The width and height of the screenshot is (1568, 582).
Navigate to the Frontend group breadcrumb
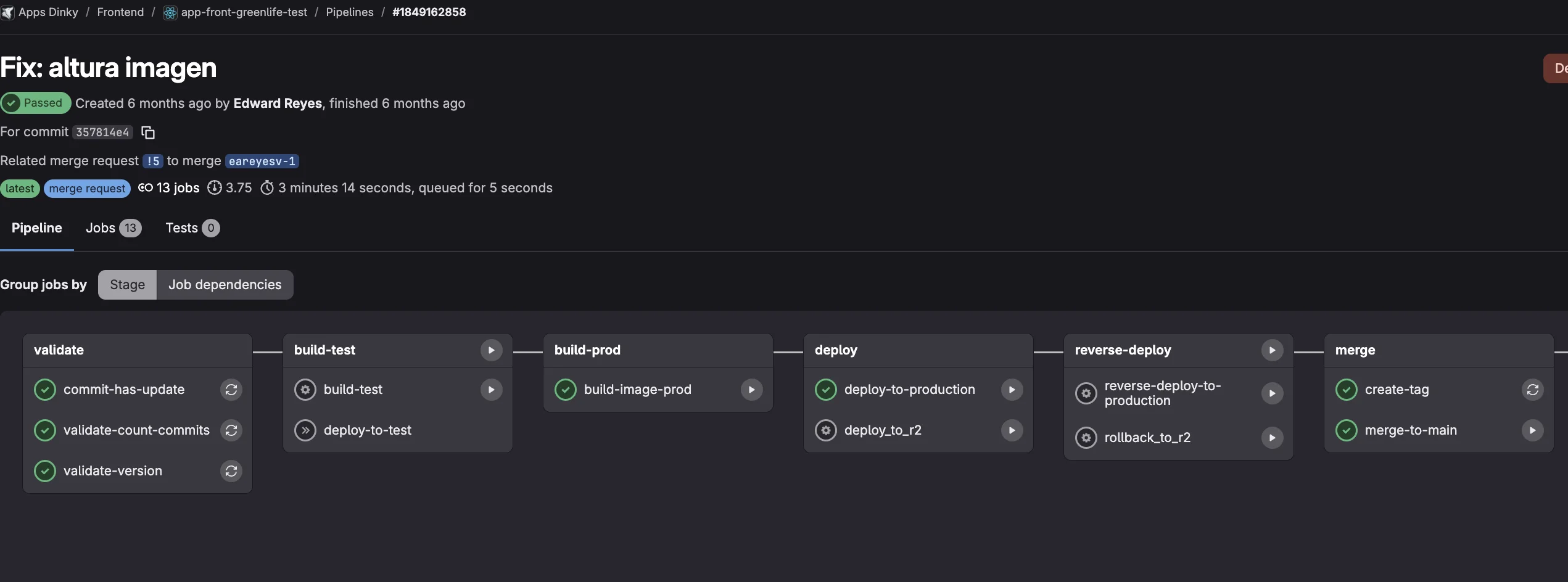[120, 12]
